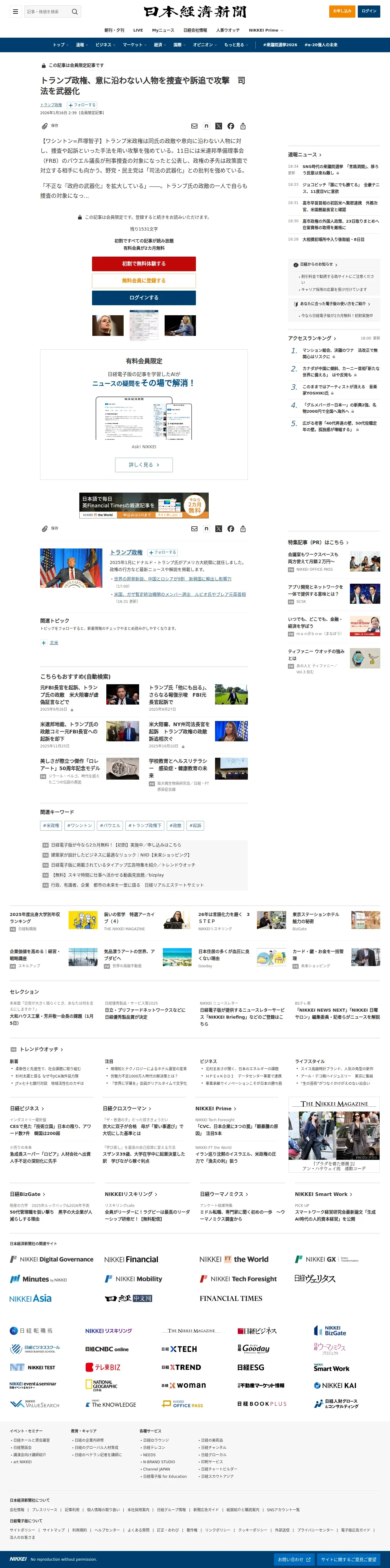Open top share/upload icon

pyautogui.click(x=243, y=126)
